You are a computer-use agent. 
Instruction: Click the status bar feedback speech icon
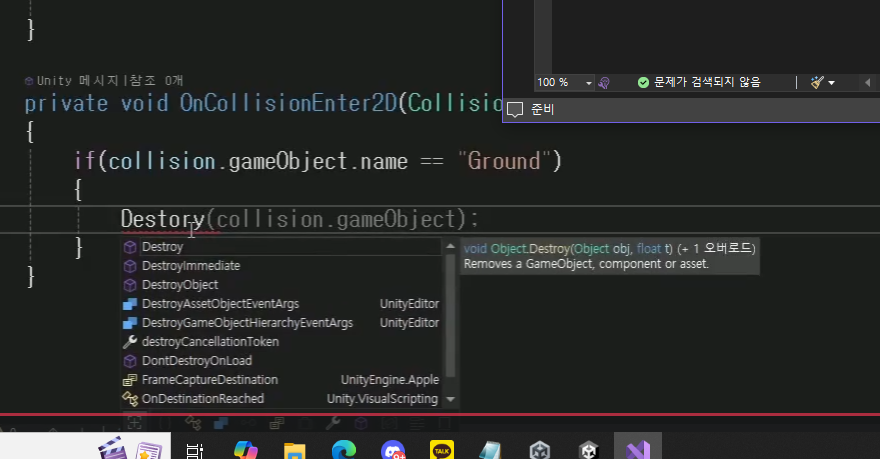515,109
